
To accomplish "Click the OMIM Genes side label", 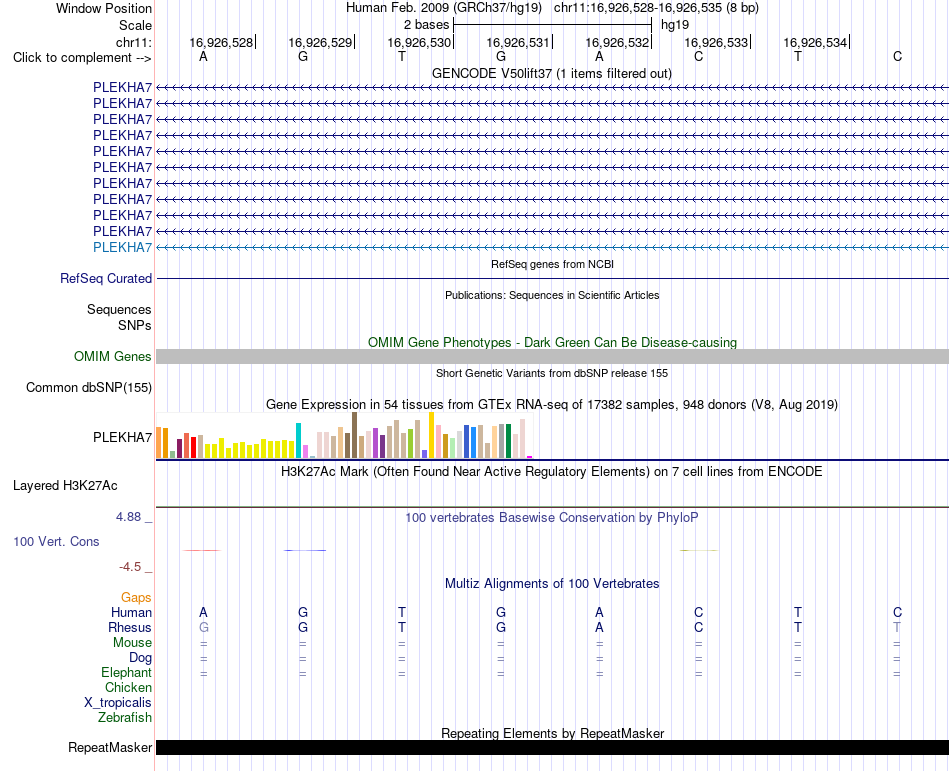I will point(113,356).
